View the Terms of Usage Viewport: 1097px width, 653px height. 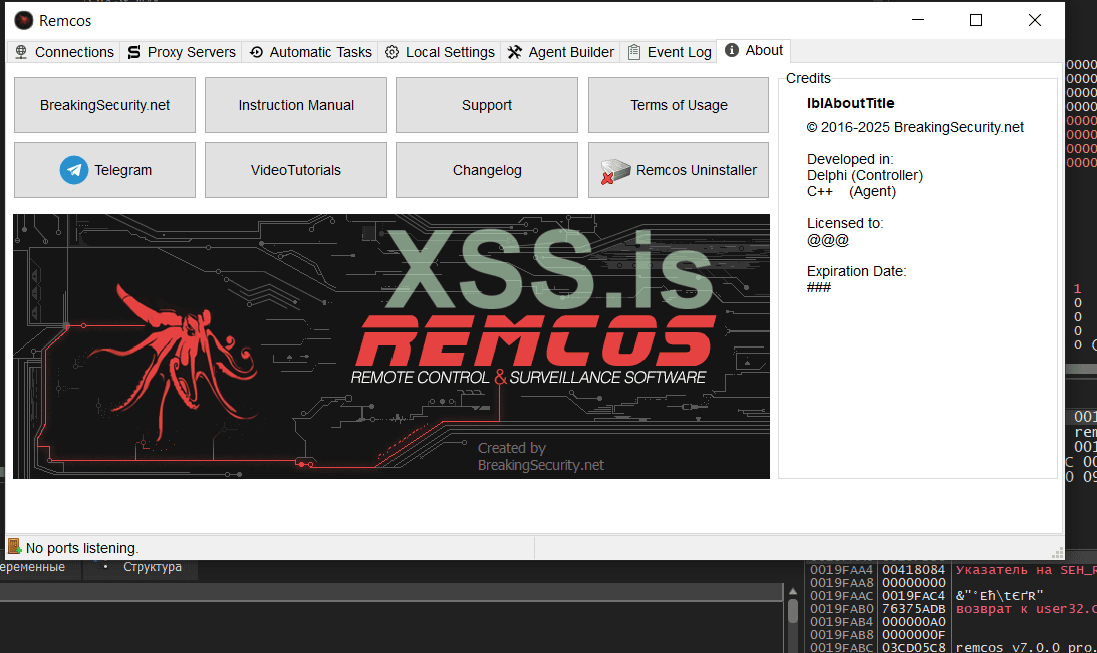pyautogui.click(x=678, y=105)
